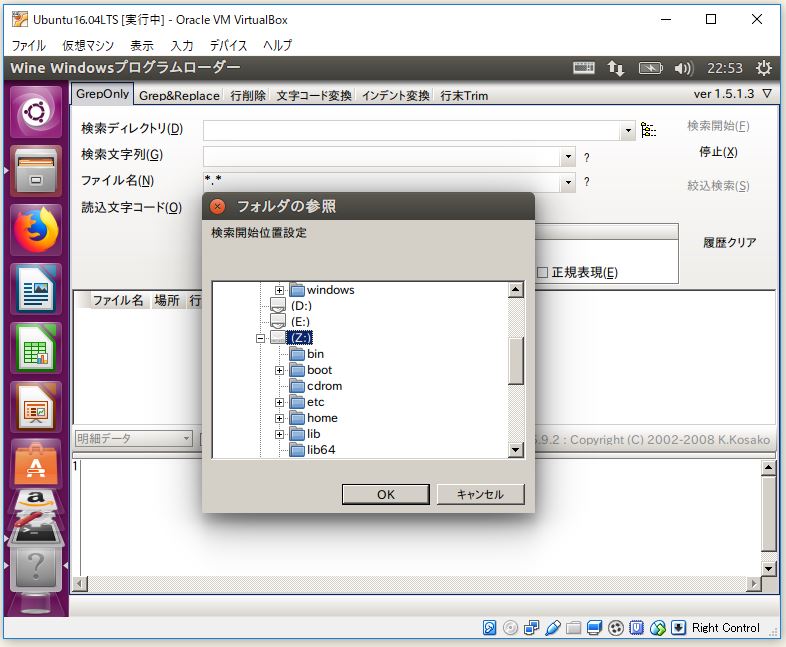
Task: Open version menu triangle beside ver 1.5.1.3
Action: tap(767, 94)
